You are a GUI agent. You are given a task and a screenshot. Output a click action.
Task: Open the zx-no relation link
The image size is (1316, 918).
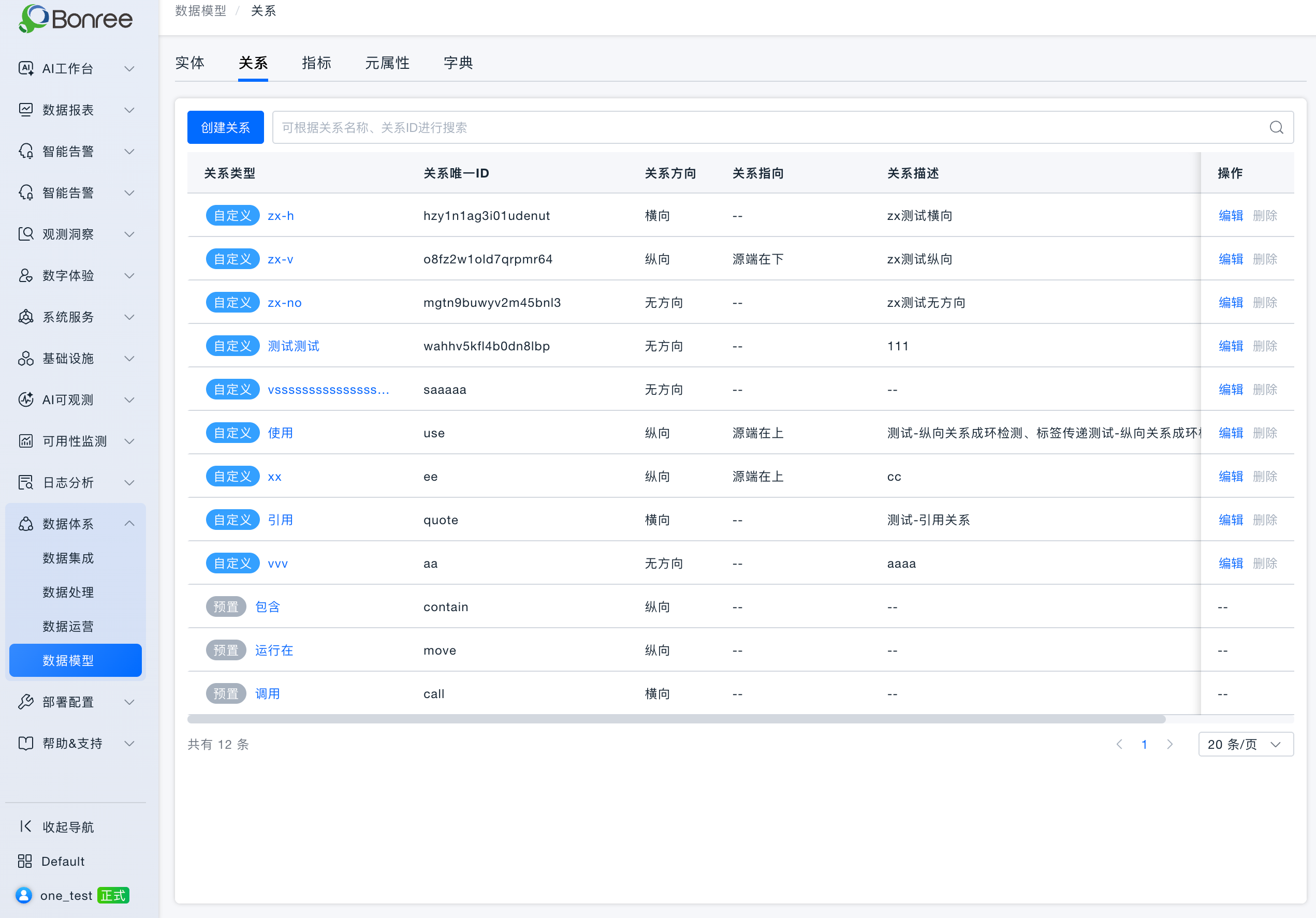point(284,303)
